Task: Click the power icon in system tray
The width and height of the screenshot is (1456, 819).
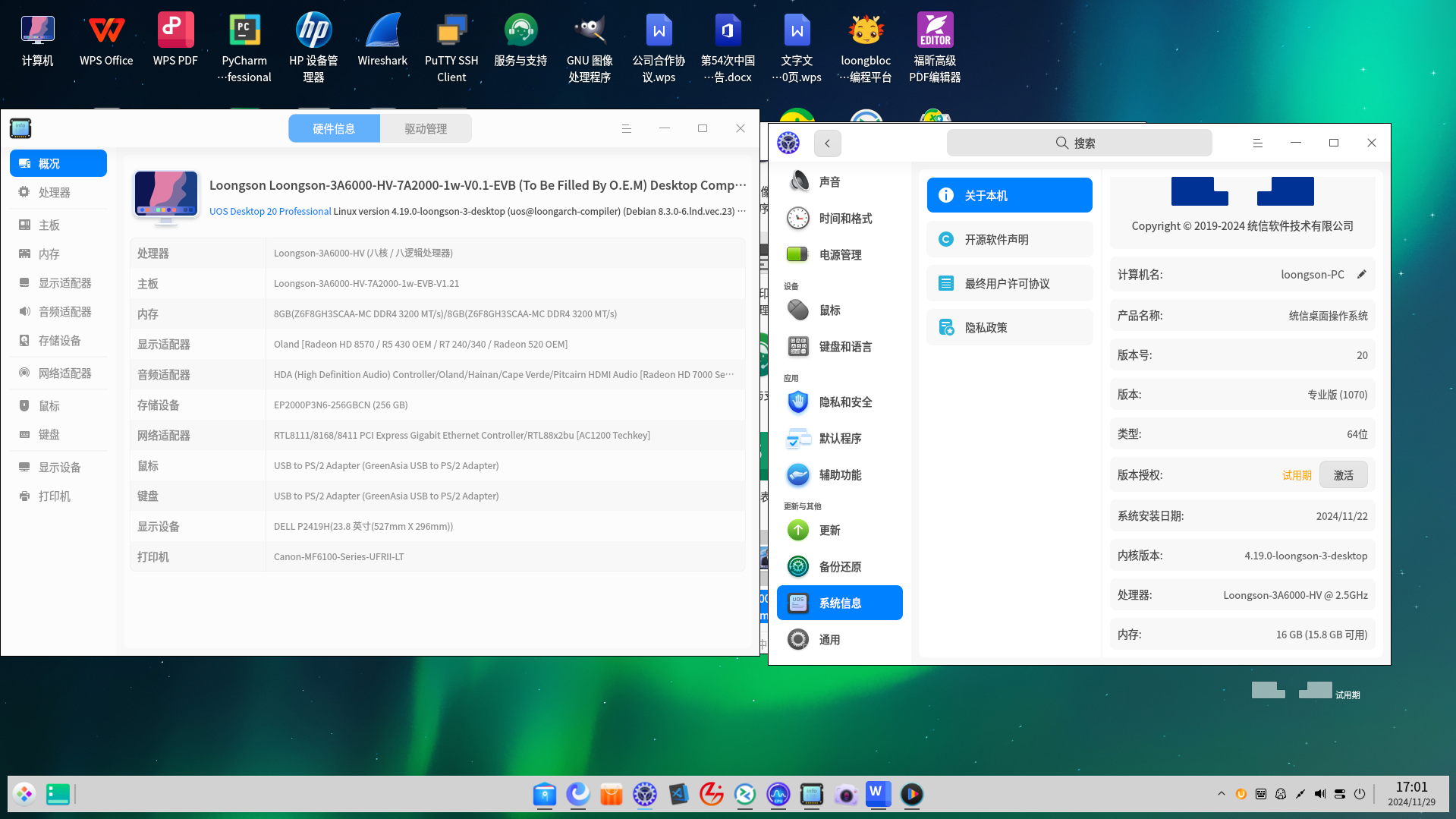Action: tap(1360, 794)
